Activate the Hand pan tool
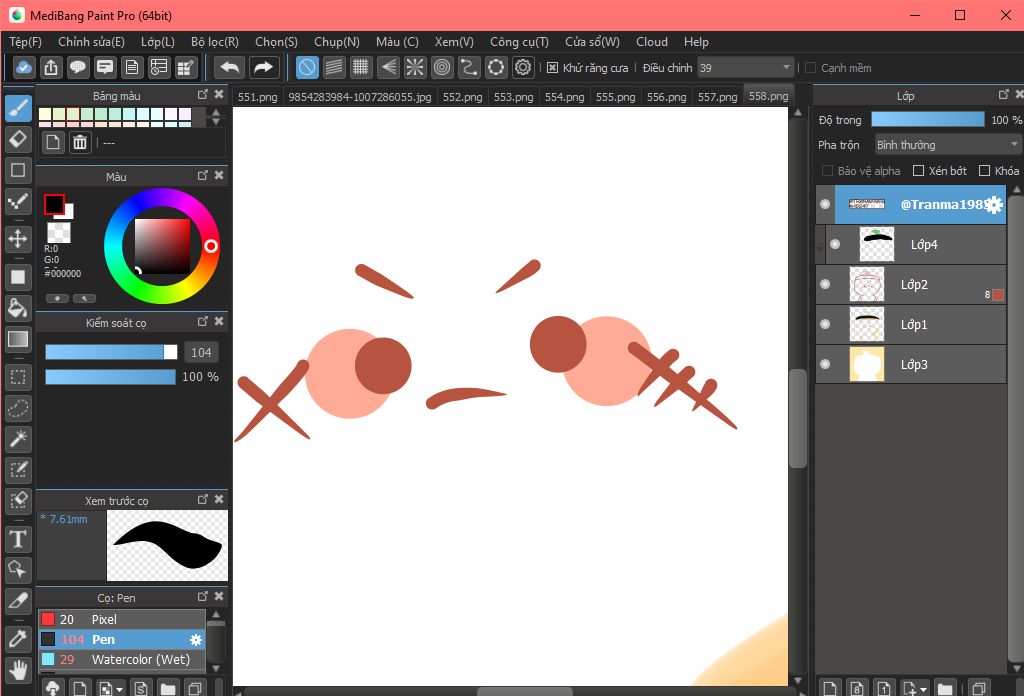Viewport: 1024px width, 696px height. coord(18,668)
